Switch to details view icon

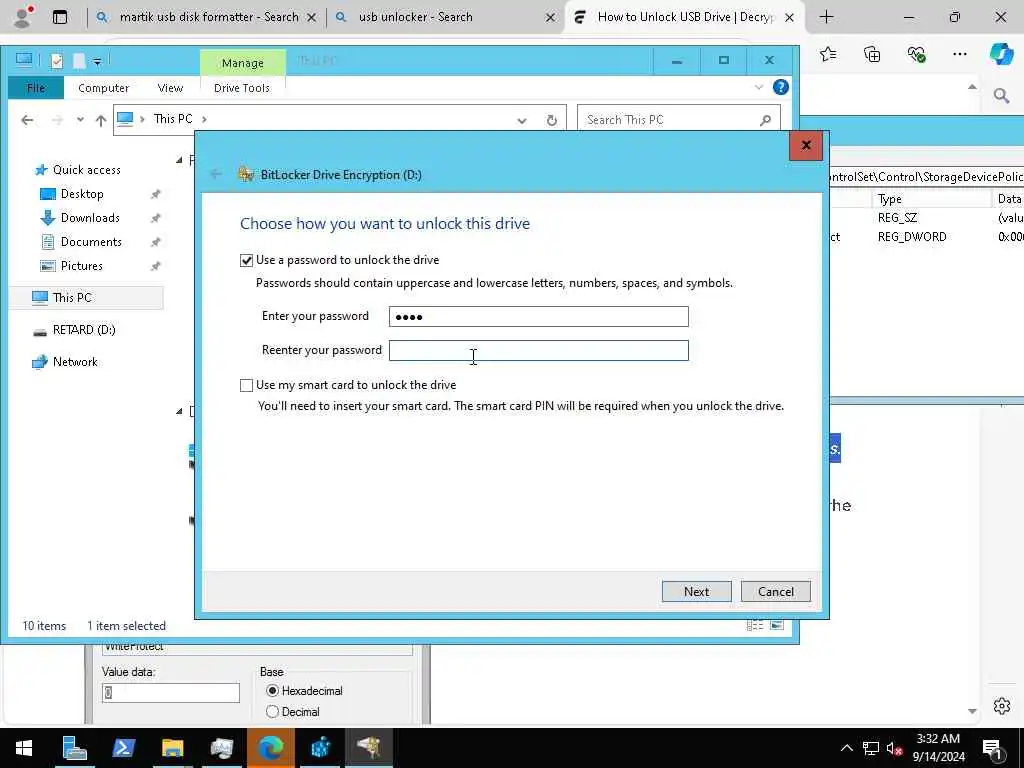(755, 626)
